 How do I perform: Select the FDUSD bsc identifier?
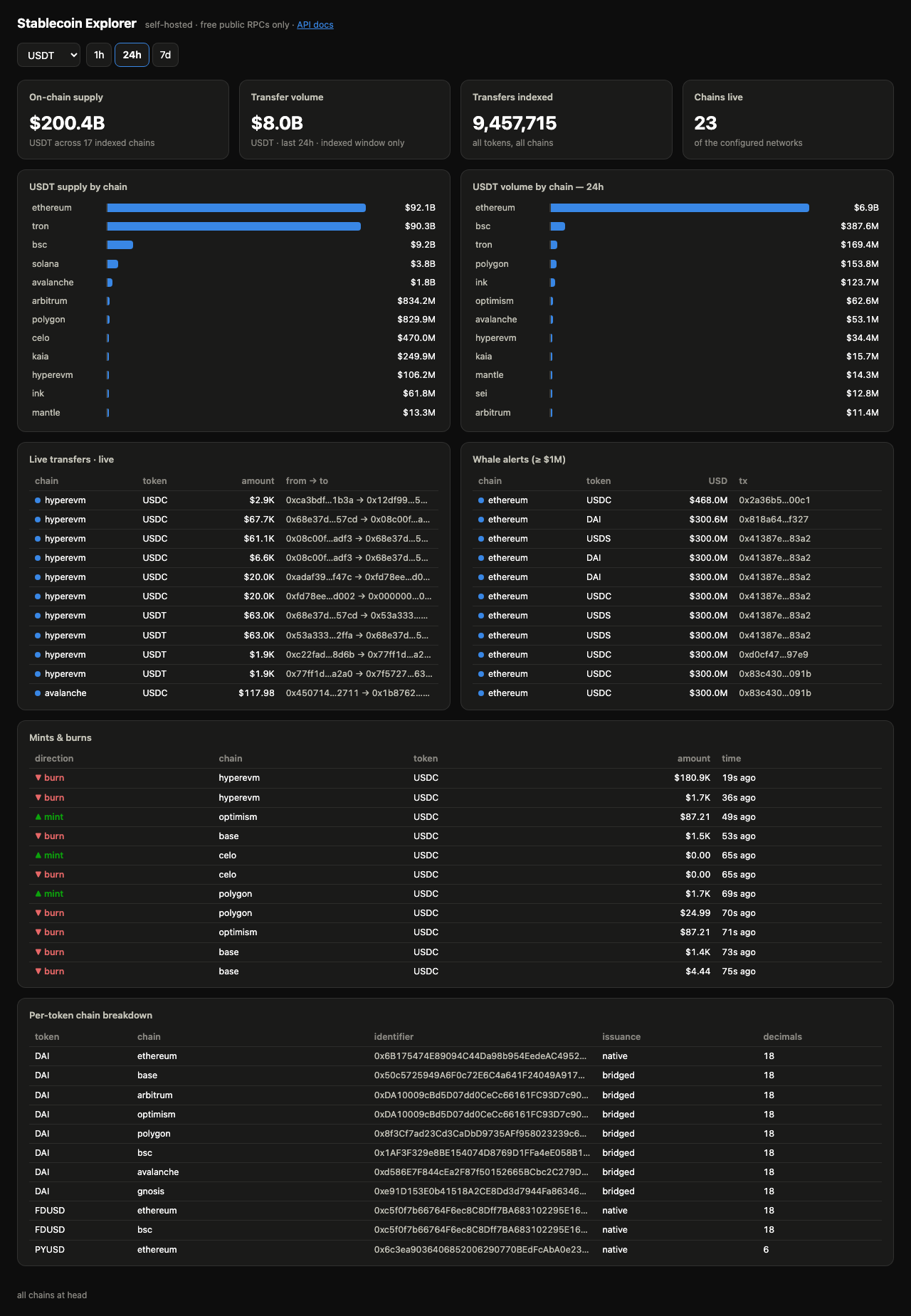point(481,1230)
